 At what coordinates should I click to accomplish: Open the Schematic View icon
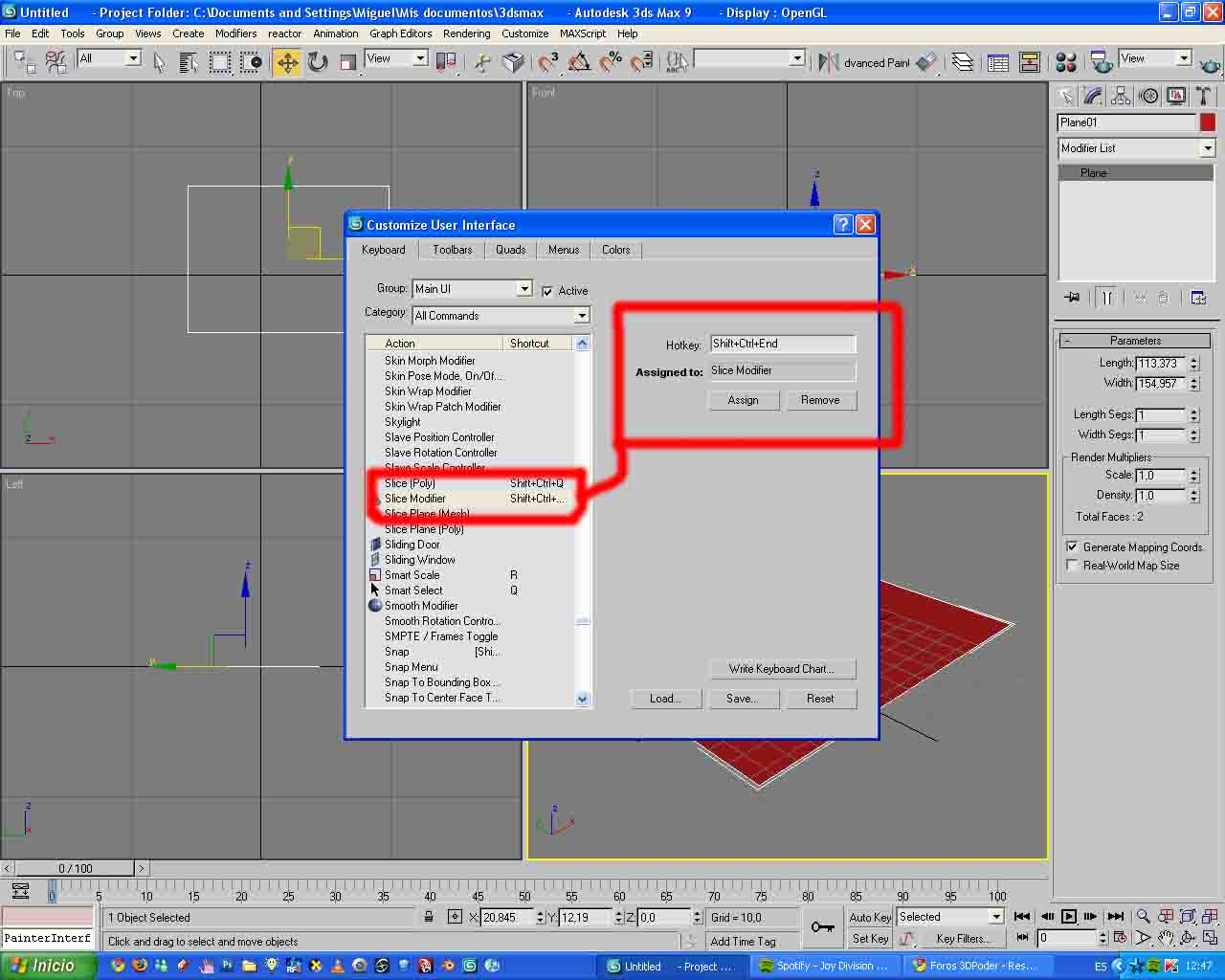click(x=1030, y=62)
